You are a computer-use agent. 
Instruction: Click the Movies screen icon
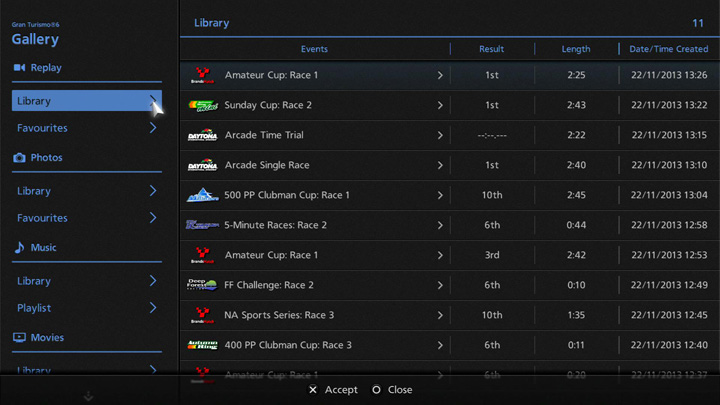tap(19, 337)
